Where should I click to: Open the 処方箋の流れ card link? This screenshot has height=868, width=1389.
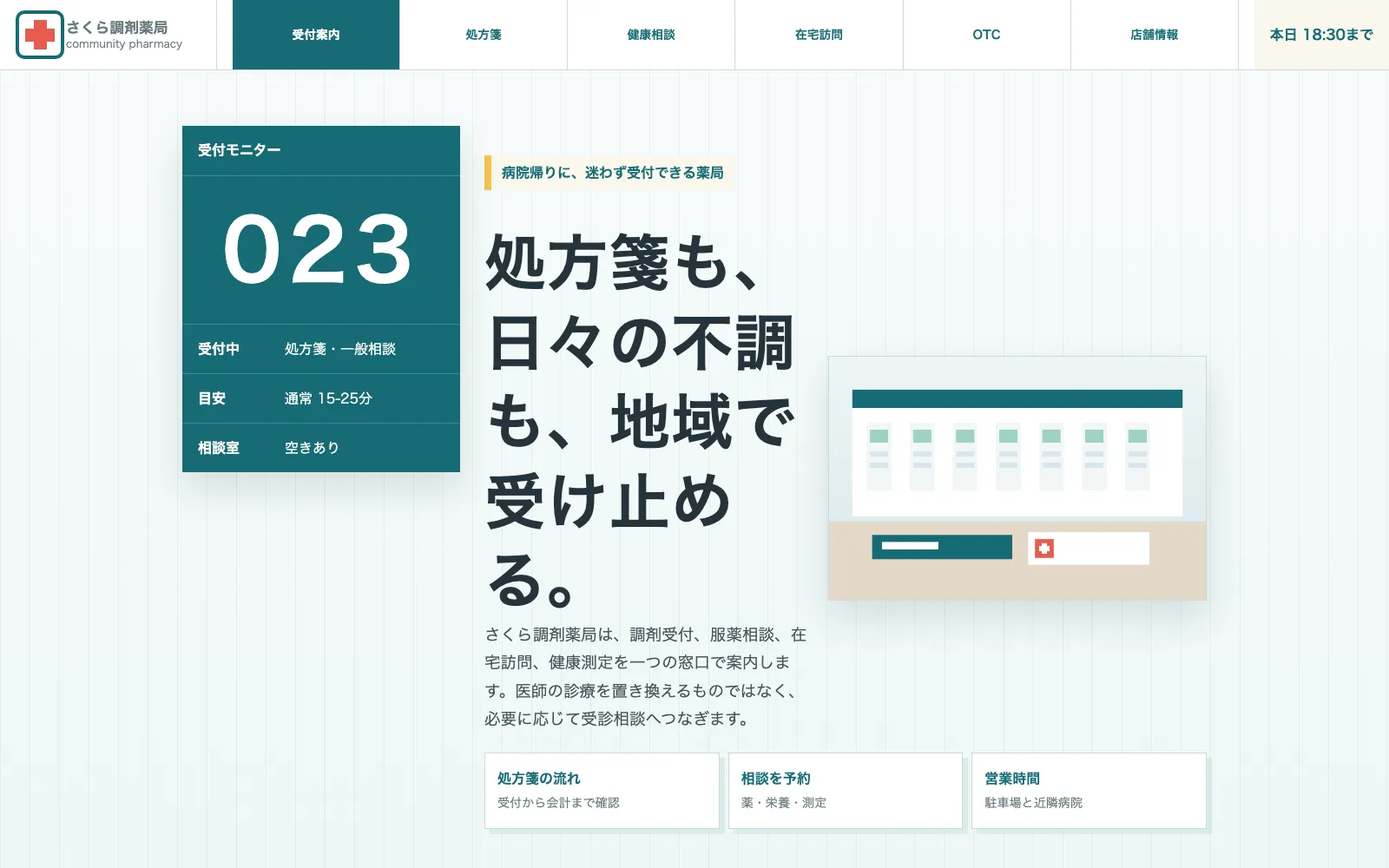tap(602, 791)
